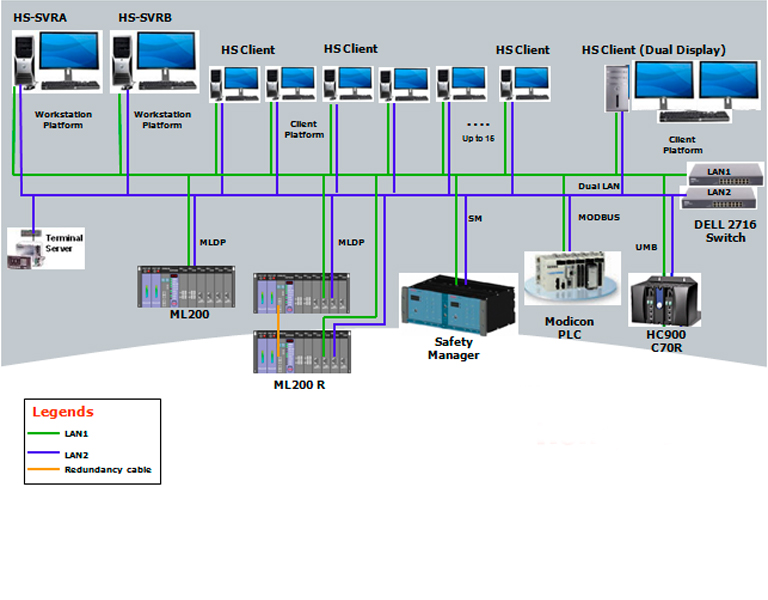
Task: Click the HC900 C70R controller icon
Action: (x=664, y=299)
